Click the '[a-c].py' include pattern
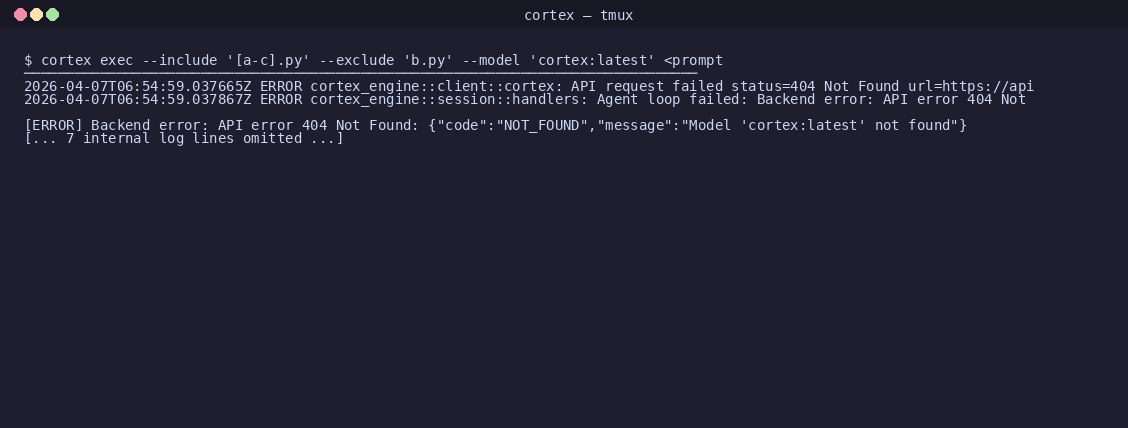 [268, 60]
